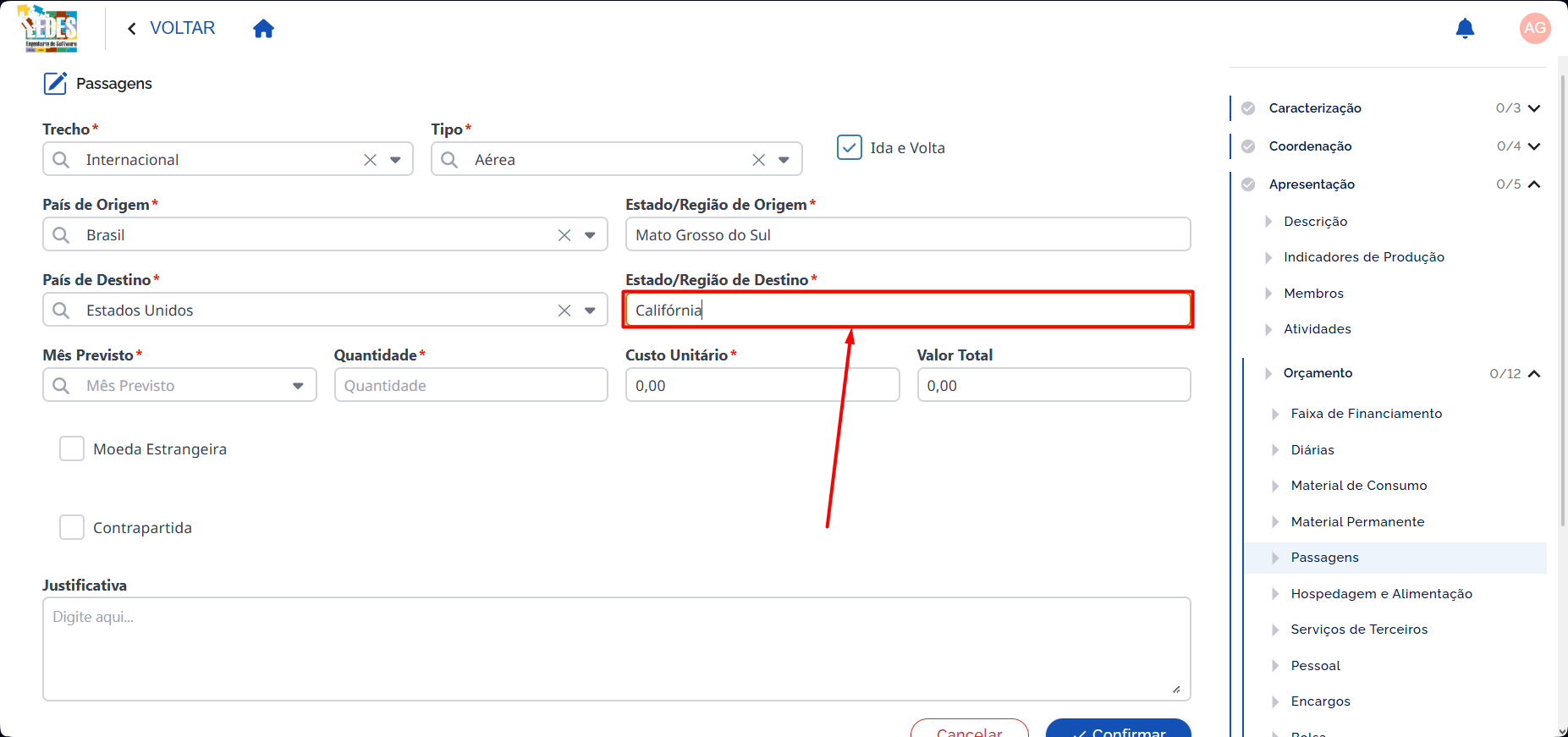Clear the Tipo selection Aérea
This screenshot has height=737, width=1568.
[x=758, y=160]
